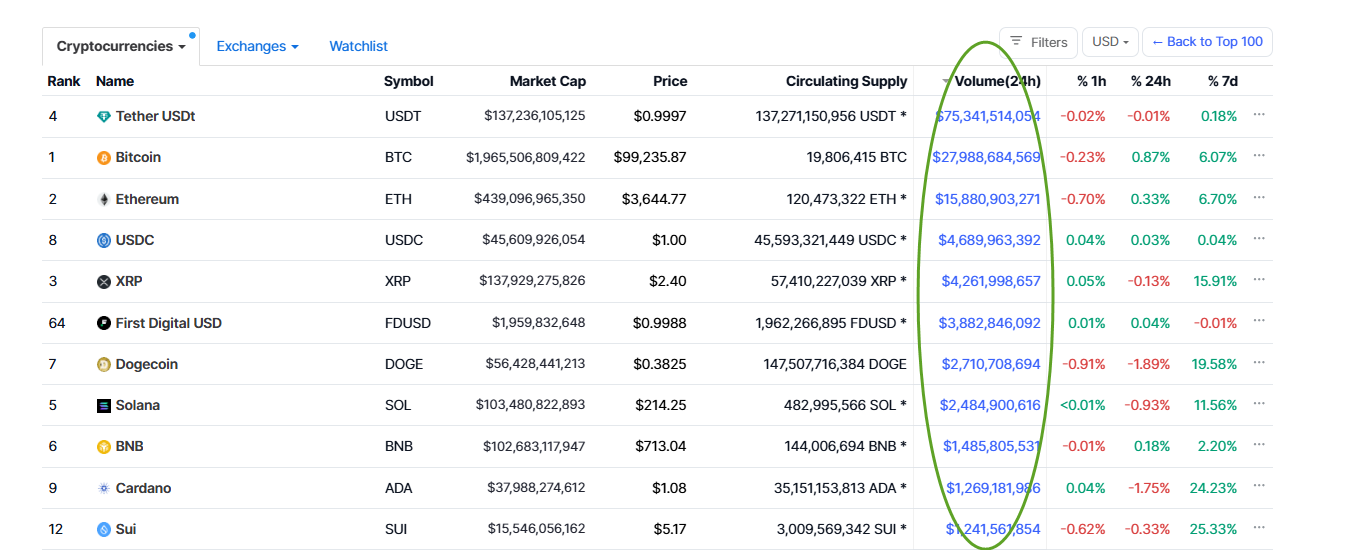This screenshot has width=1349, height=550.
Task: Open more options for Sui row
Action: point(1259,528)
